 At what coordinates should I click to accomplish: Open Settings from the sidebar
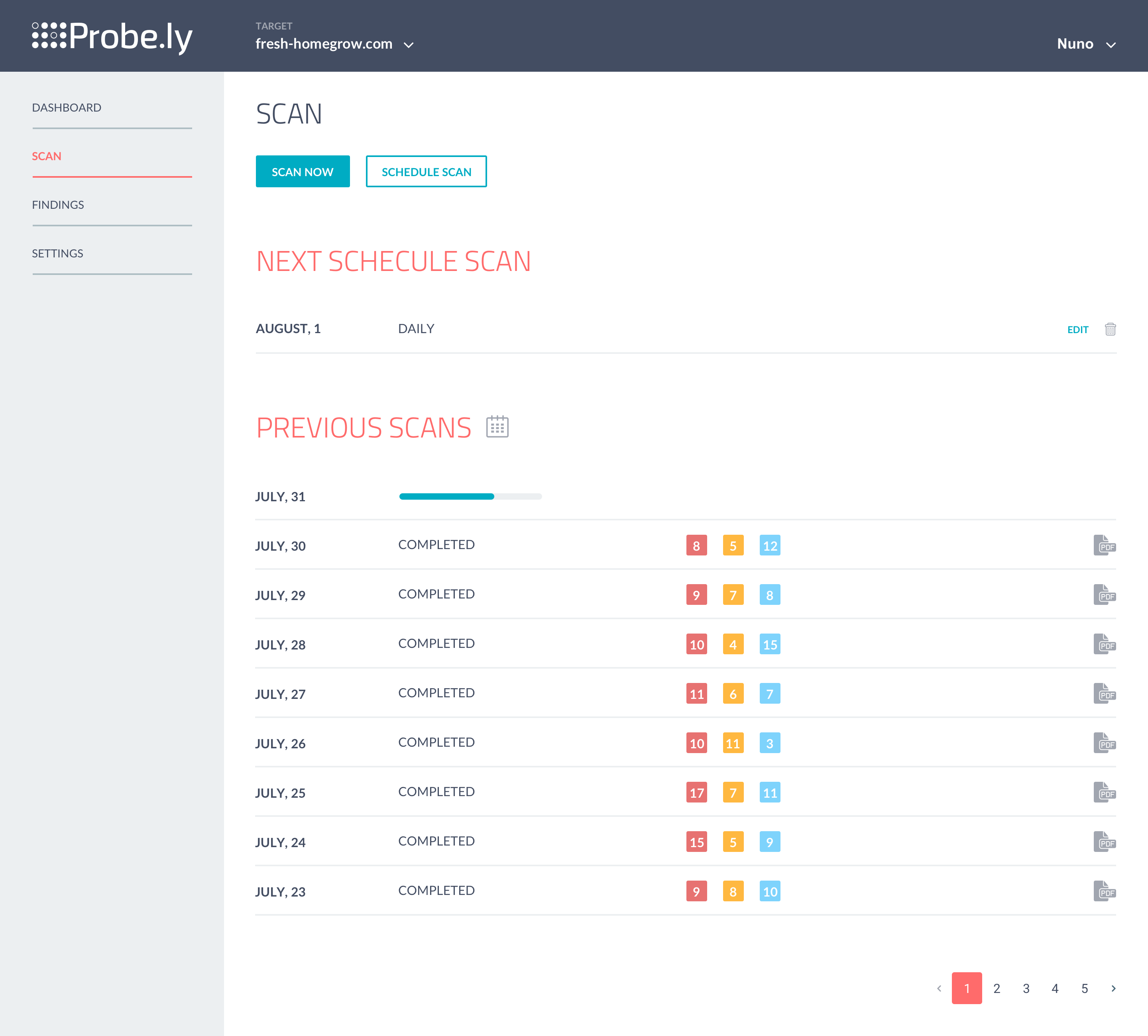[x=57, y=253]
